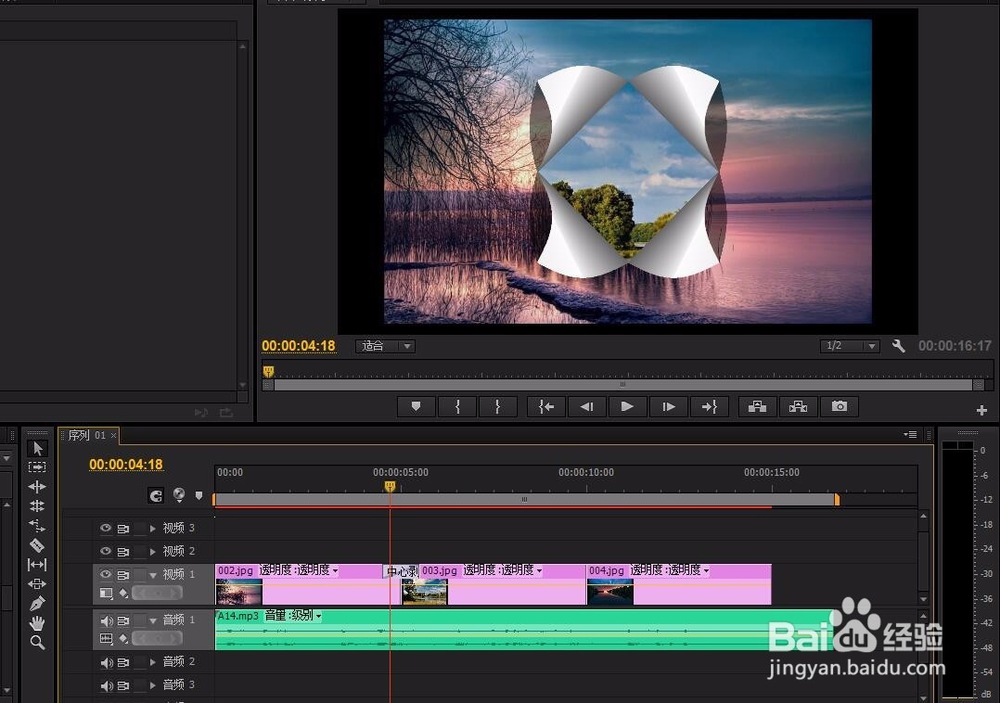Image resolution: width=1000 pixels, height=703 pixels.
Task: Toggle visibility of 视频 2 track
Action: [x=106, y=551]
